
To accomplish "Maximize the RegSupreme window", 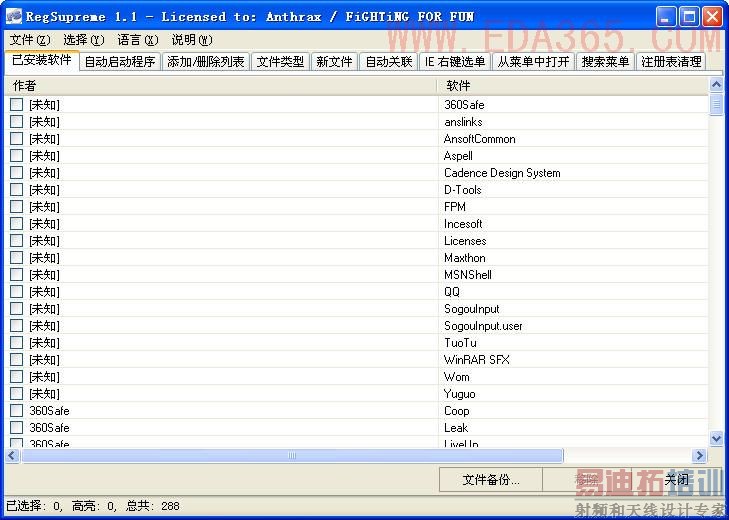I will click(x=689, y=17).
